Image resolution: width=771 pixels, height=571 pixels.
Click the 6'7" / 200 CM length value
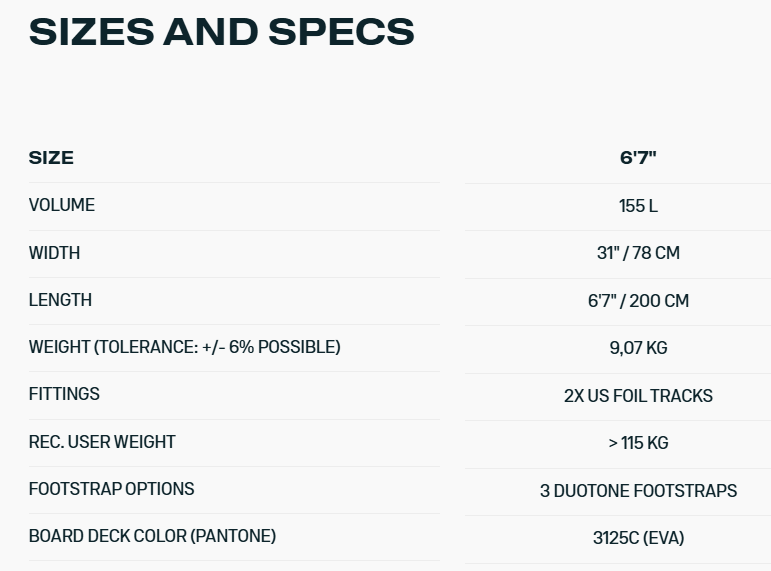(x=638, y=301)
